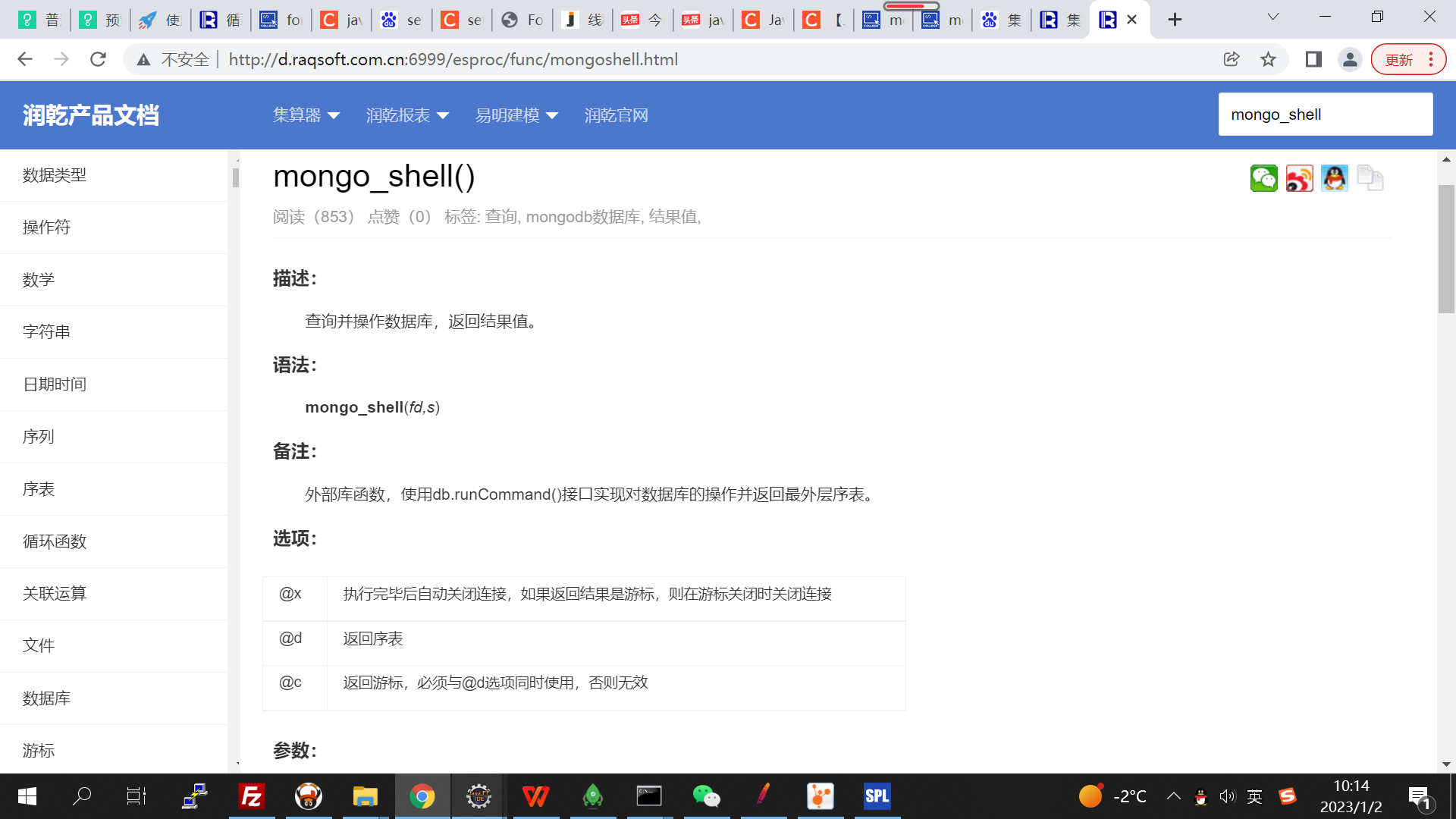
Task: Open the esProc SPL taskbar icon
Action: pos(877,796)
